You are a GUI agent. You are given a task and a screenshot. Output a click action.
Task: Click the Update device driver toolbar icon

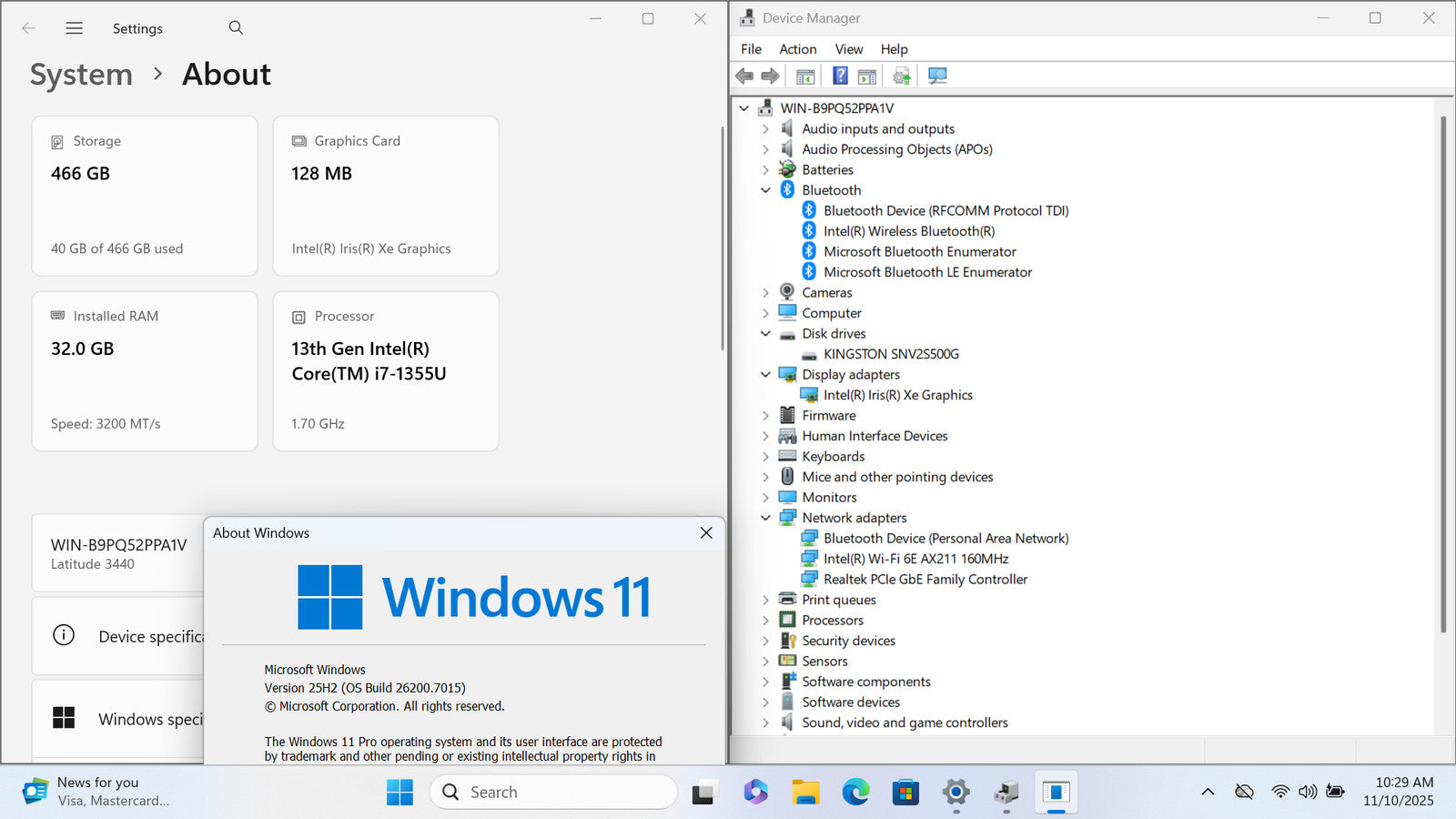[902, 76]
